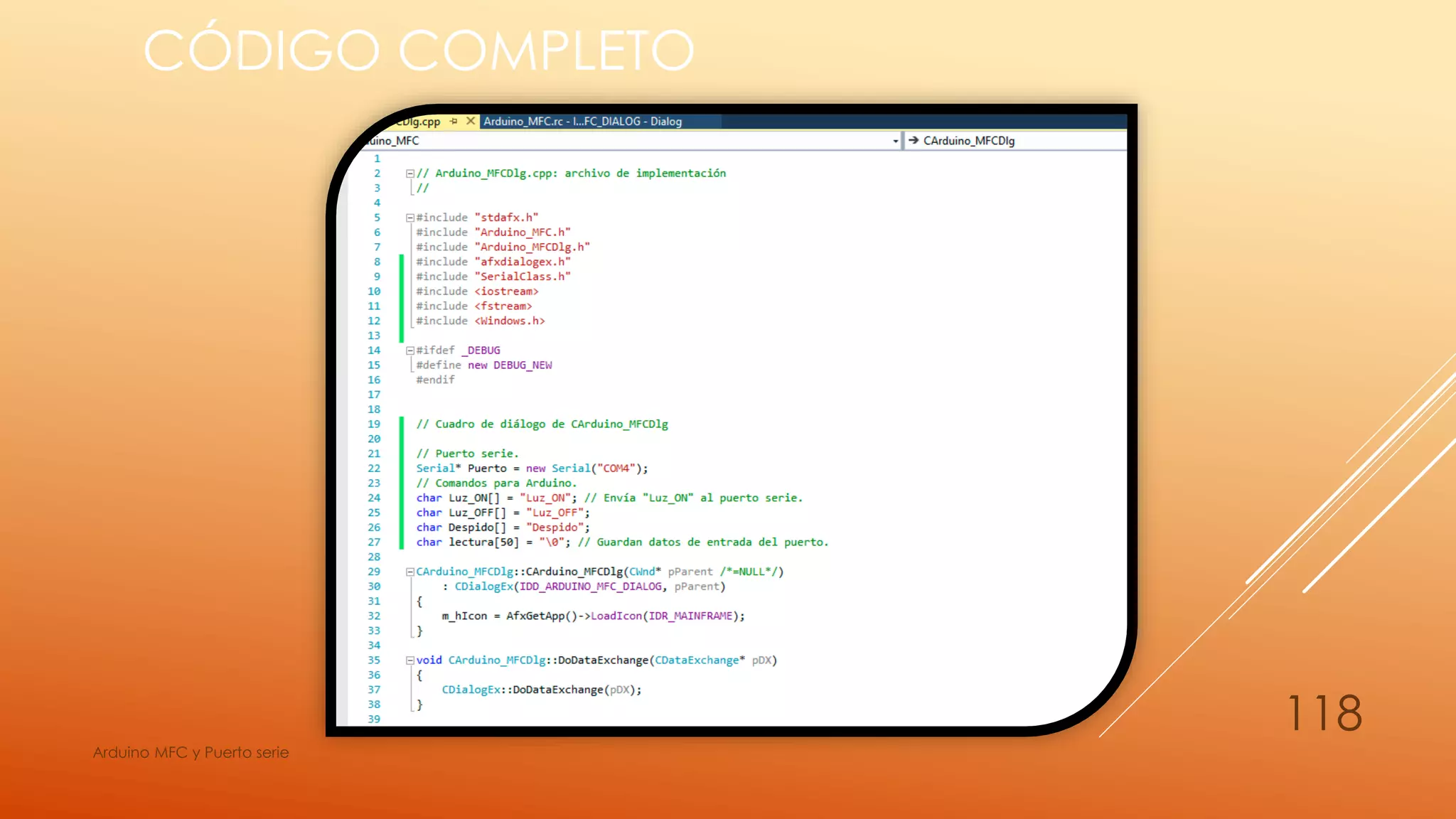Click line number 22 in the margin
The width and height of the screenshot is (1456, 819).
(x=374, y=469)
